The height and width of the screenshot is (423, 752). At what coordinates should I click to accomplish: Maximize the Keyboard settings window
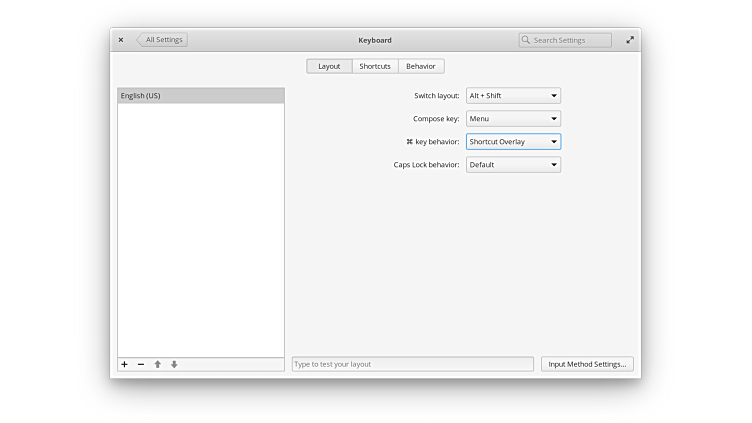630,40
